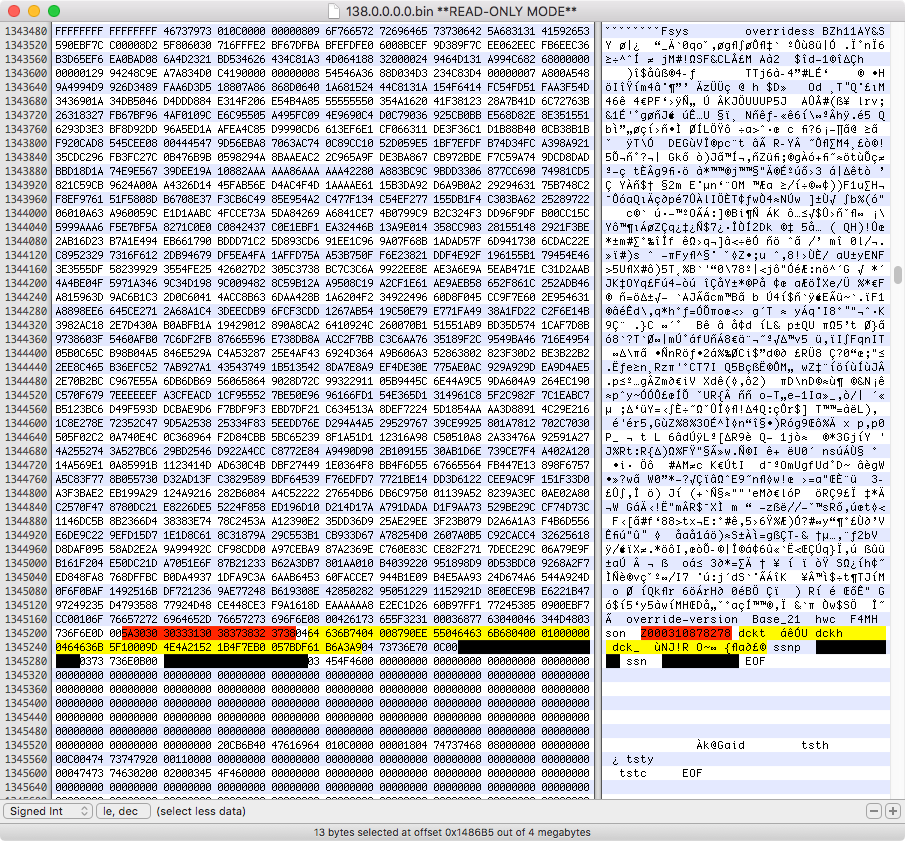This screenshot has height=841, width=905.
Task: Click hex word 20CB6B40 in row 1345520
Action: click(x=241, y=745)
